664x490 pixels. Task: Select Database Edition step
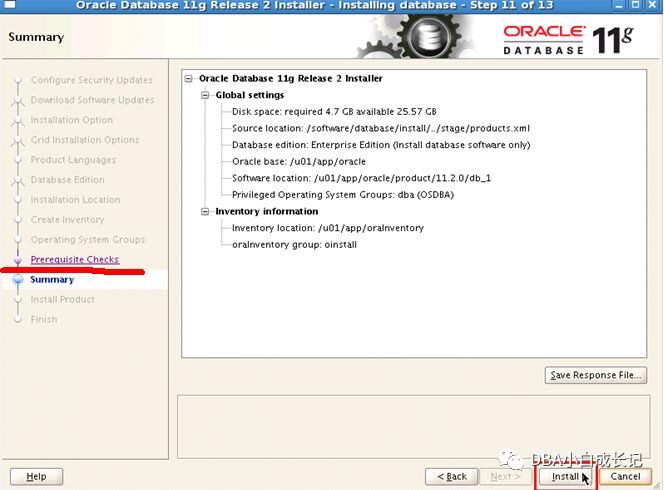[67, 180]
